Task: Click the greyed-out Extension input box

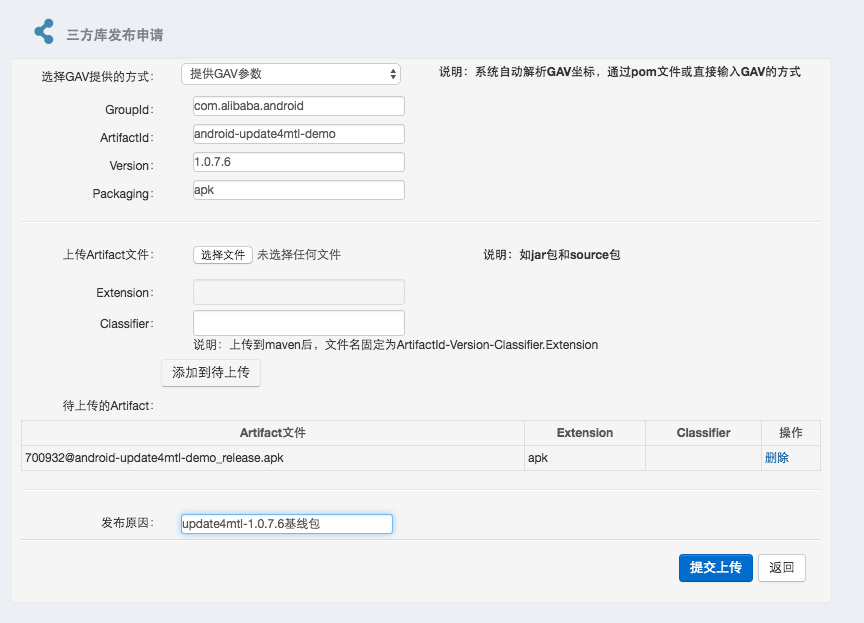Action: [x=298, y=292]
